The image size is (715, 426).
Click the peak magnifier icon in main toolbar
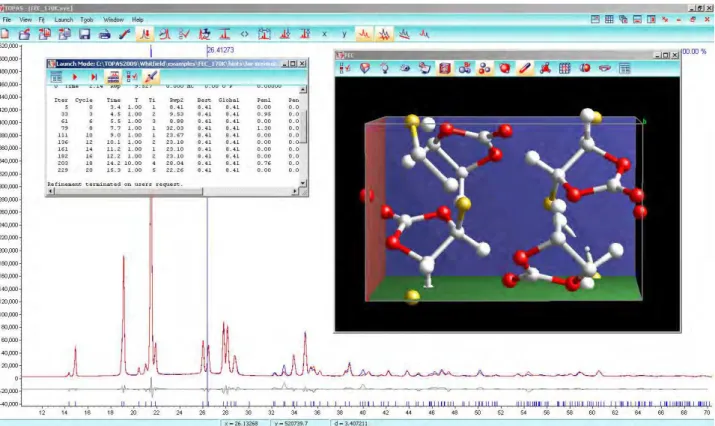tap(165, 34)
